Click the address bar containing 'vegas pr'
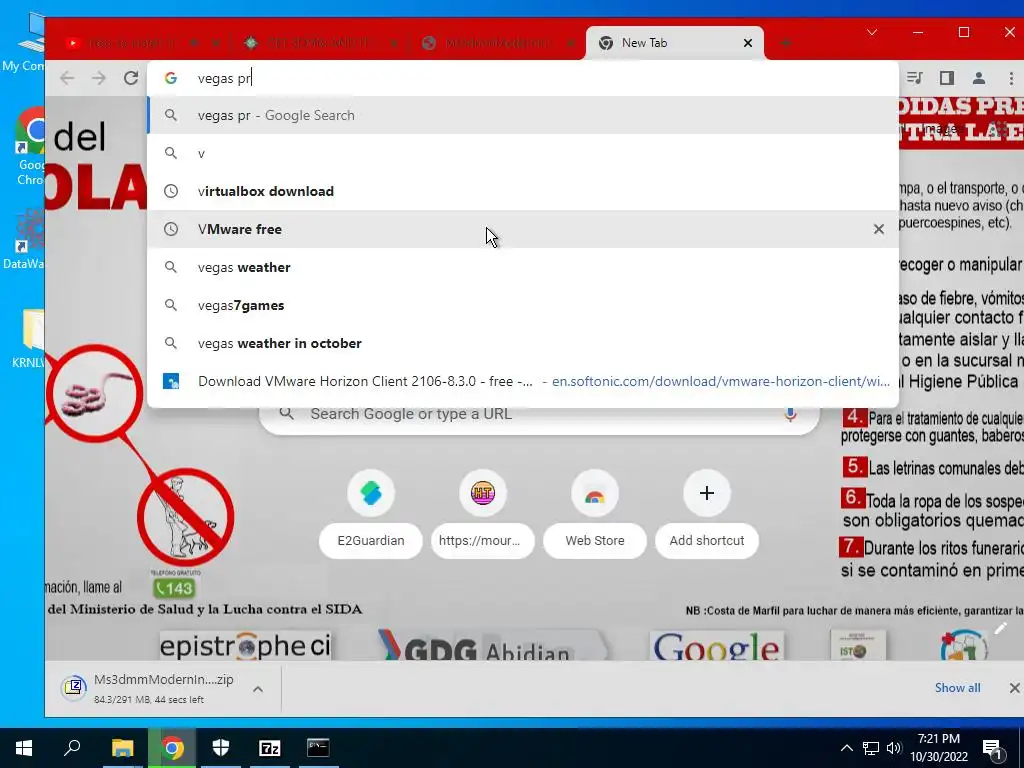Screen dimensions: 1024x768 (x=522, y=78)
